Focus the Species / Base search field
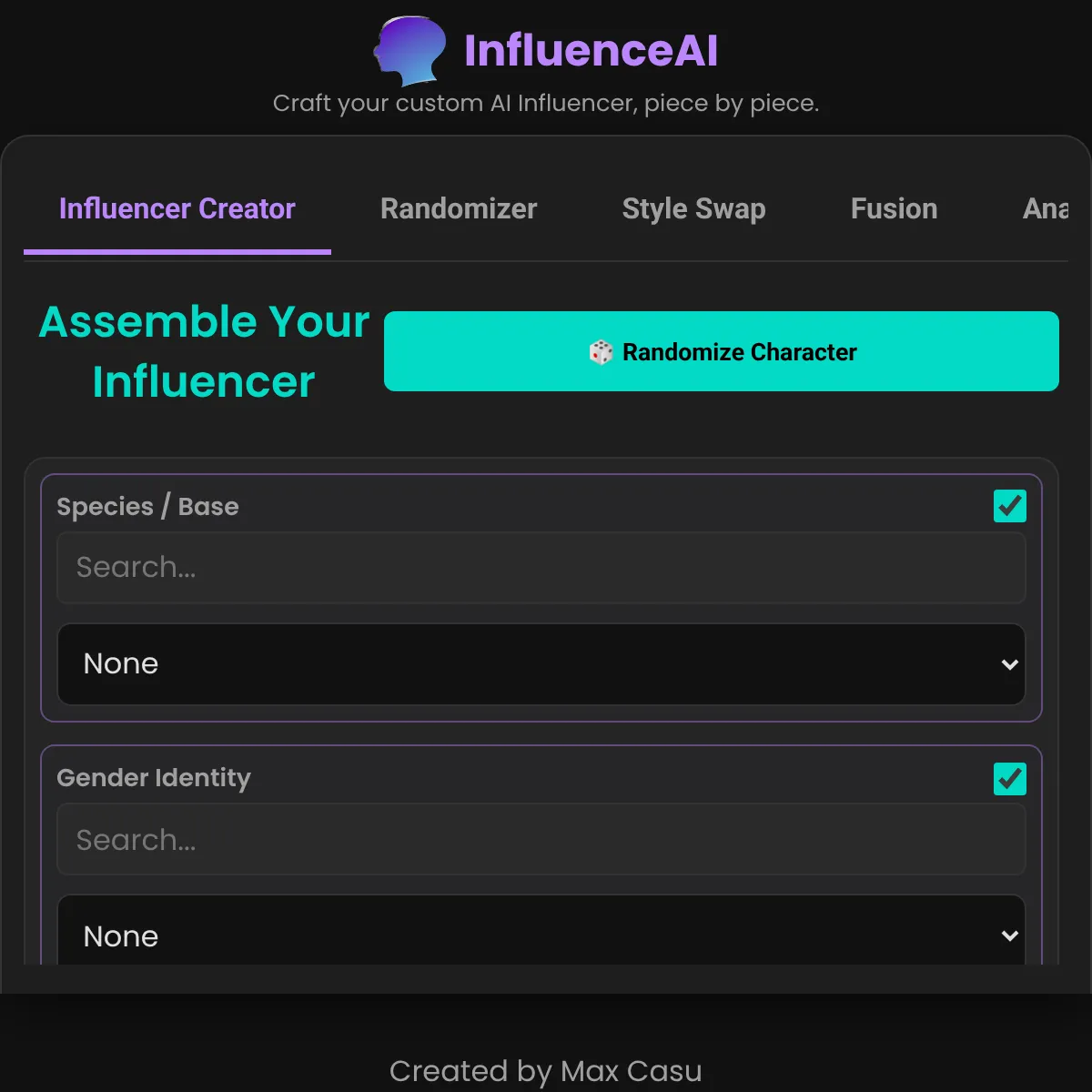Viewport: 1092px width, 1092px height. point(541,568)
